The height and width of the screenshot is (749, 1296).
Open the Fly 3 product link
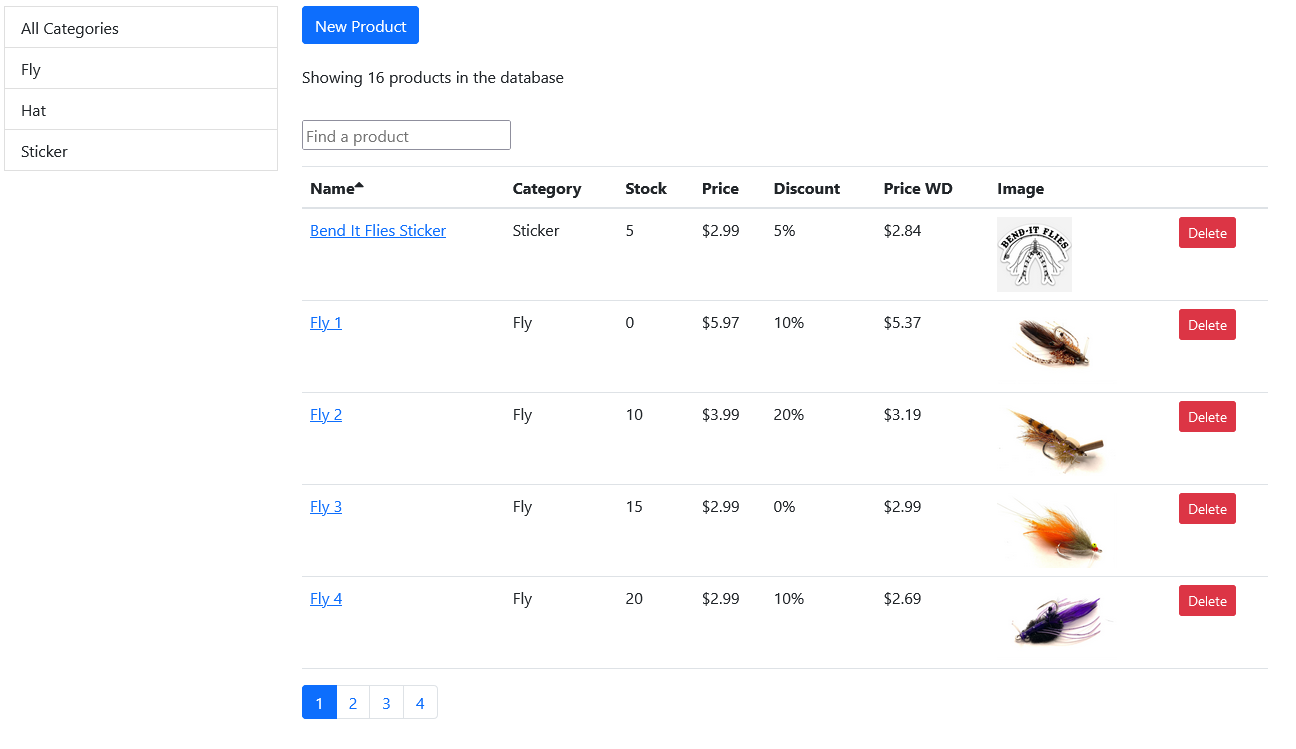(x=326, y=506)
